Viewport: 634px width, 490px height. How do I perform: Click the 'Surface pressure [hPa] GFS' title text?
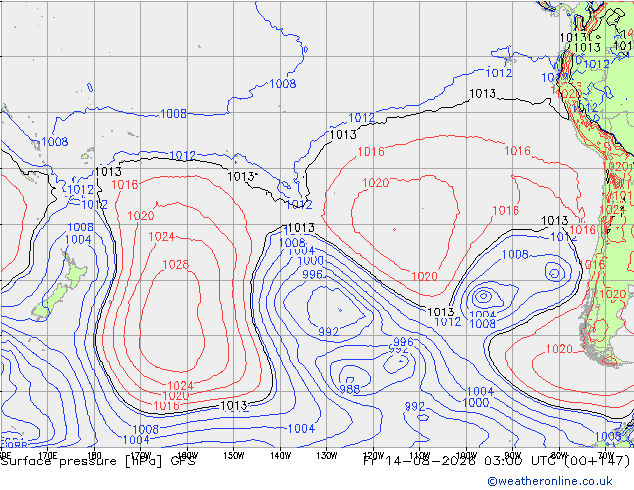coord(98,461)
